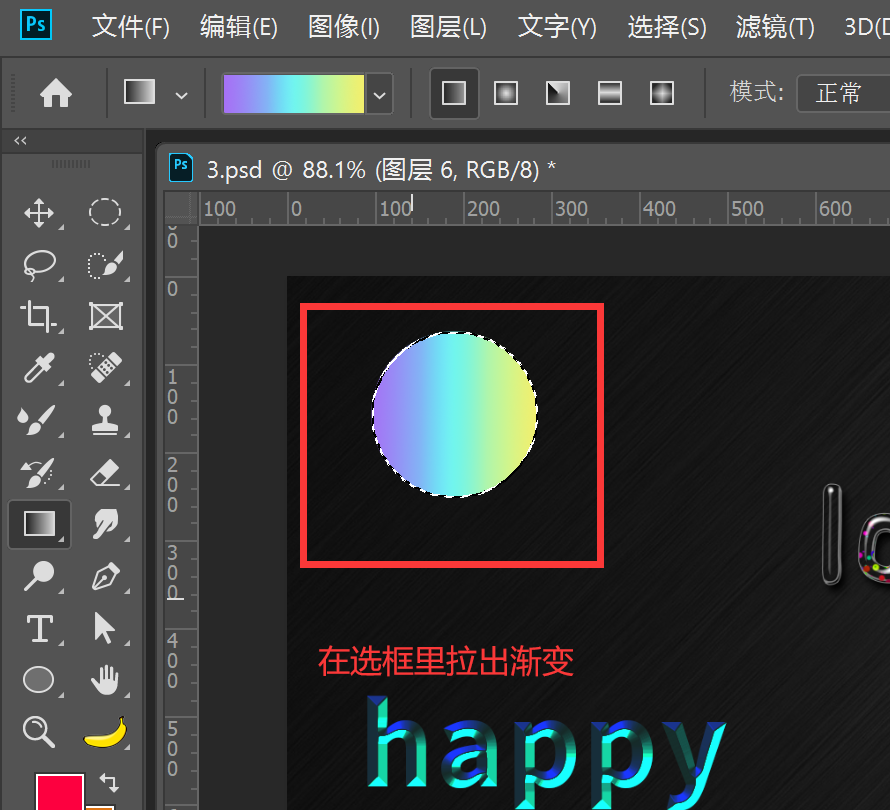The image size is (890, 810).
Task: Click the Photoshop logo icon
Action: [36, 24]
